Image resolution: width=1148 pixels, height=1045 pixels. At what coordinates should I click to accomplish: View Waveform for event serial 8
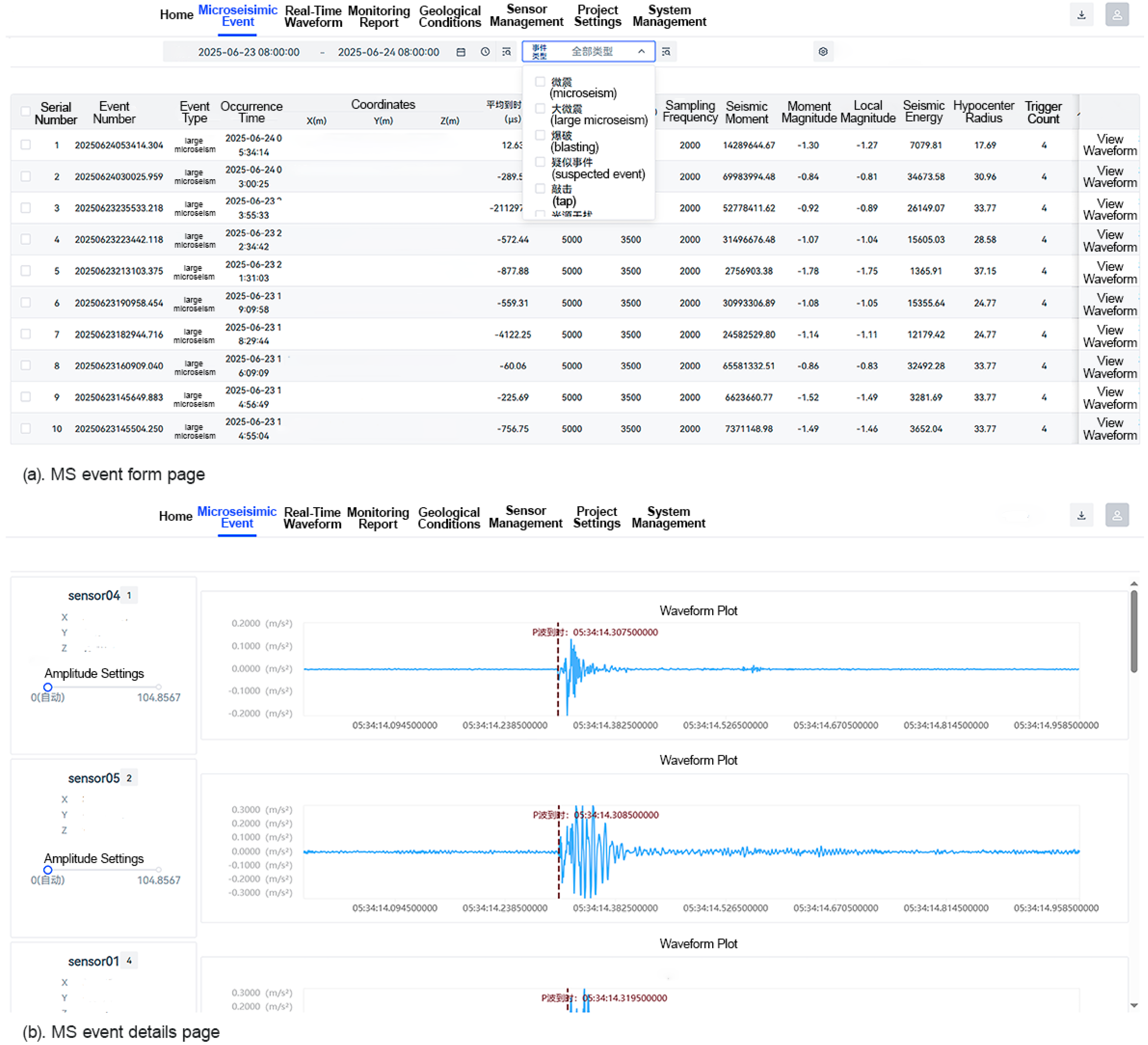click(1111, 368)
